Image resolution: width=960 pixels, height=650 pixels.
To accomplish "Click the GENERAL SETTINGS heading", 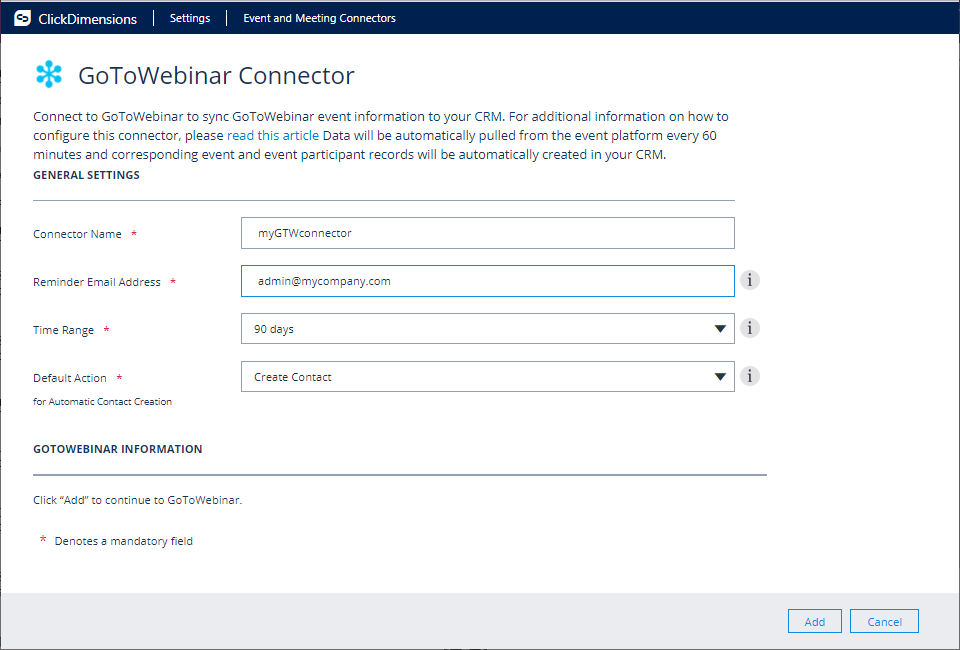I will click(86, 175).
